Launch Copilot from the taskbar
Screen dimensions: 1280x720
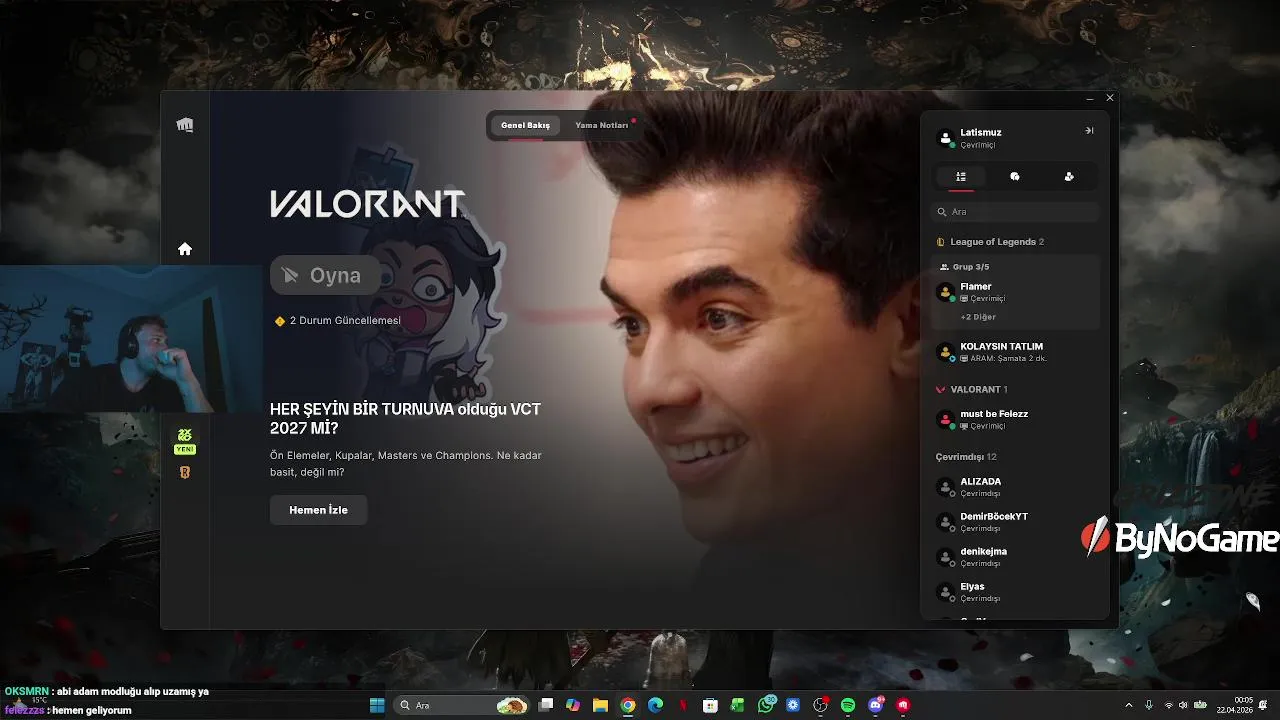point(573,705)
